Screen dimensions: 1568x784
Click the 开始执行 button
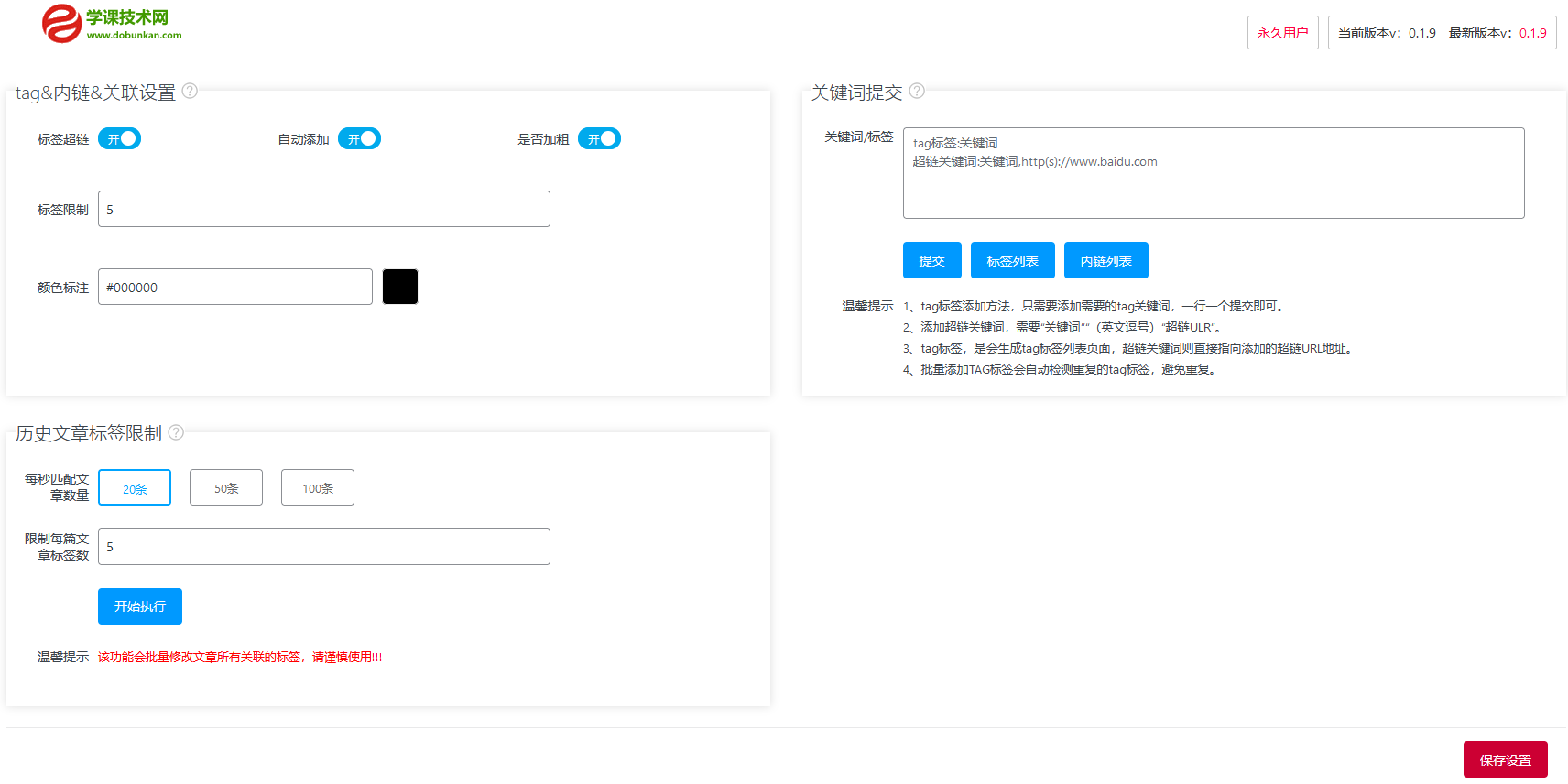coord(140,607)
